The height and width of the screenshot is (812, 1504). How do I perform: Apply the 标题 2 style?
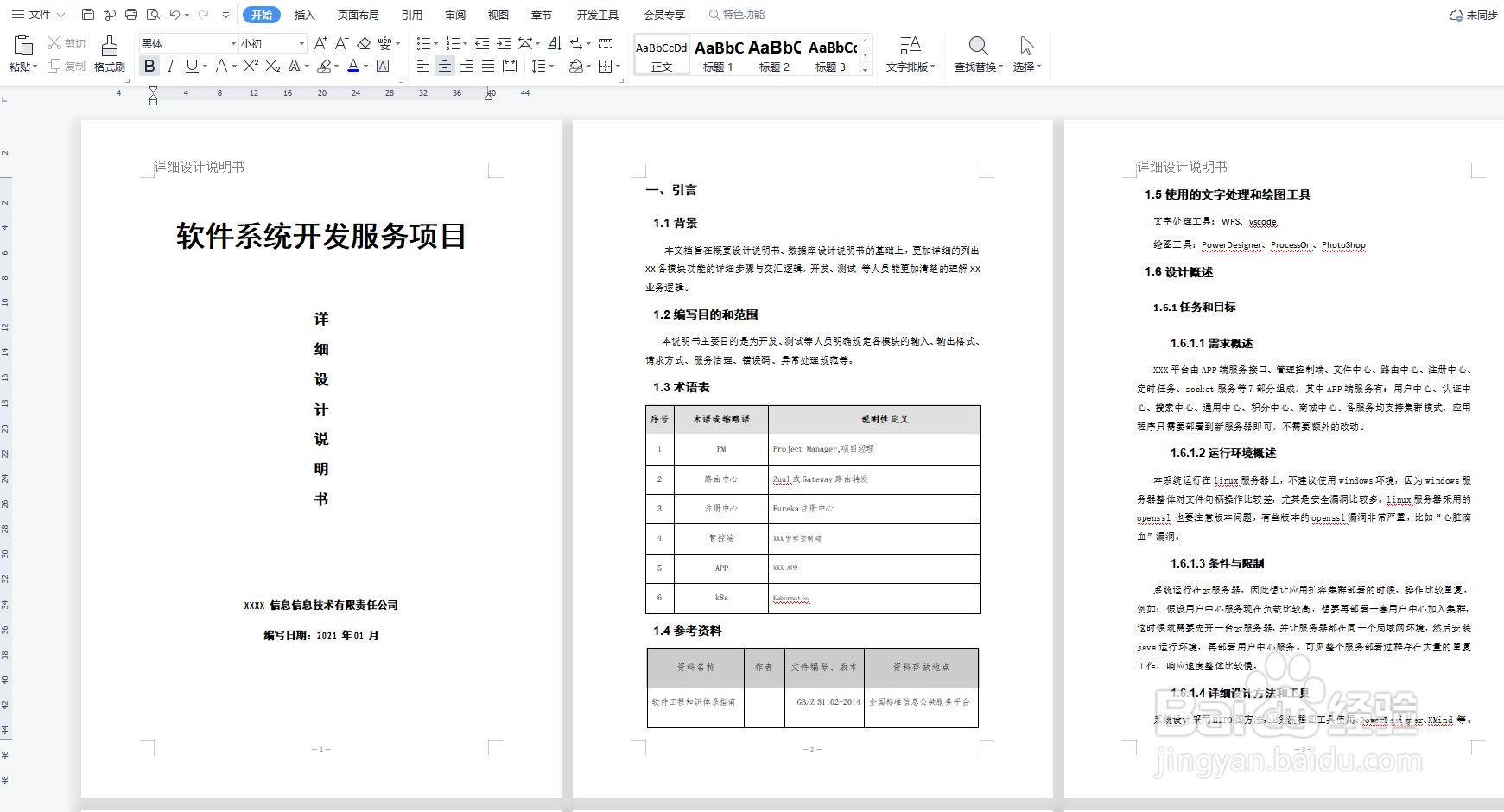point(775,55)
